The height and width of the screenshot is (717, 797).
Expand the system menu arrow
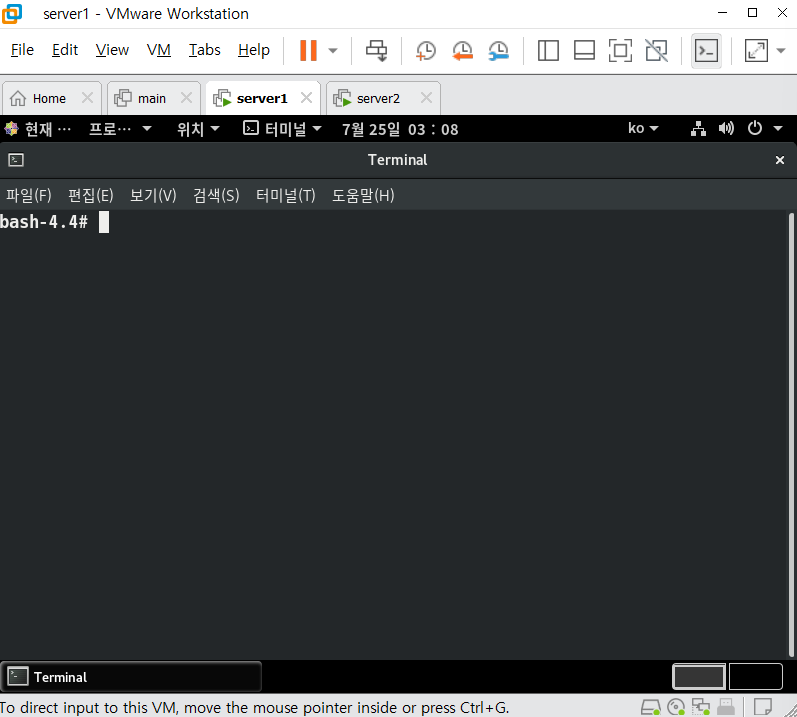[778, 129]
